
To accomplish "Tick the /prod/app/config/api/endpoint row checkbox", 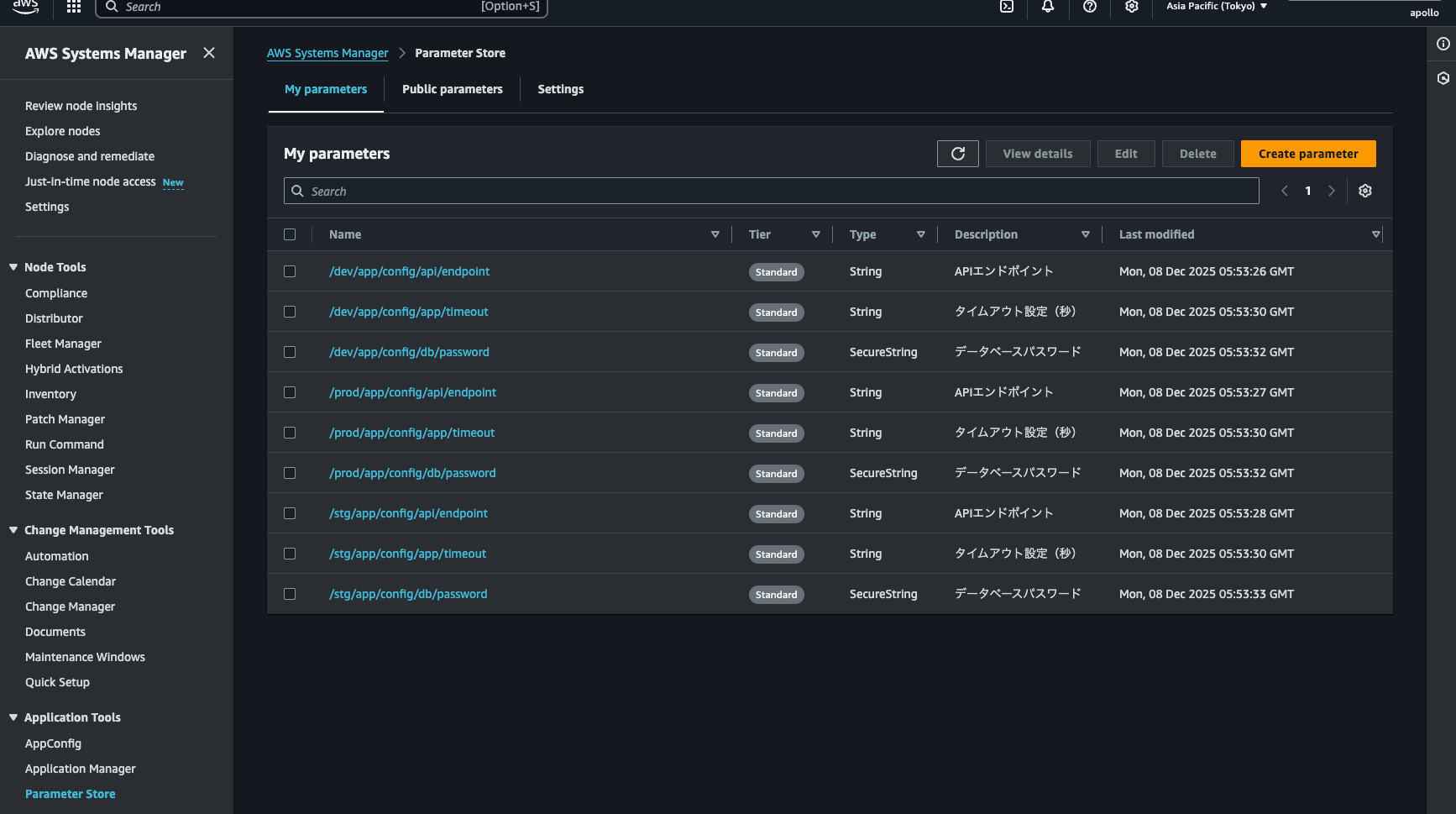I will [290, 392].
